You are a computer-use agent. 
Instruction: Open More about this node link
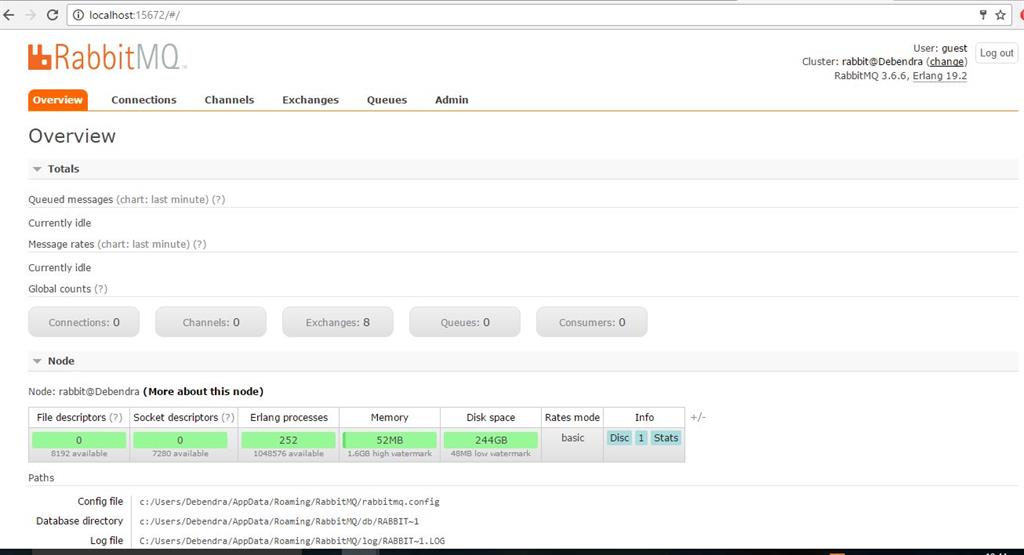coord(203,391)
